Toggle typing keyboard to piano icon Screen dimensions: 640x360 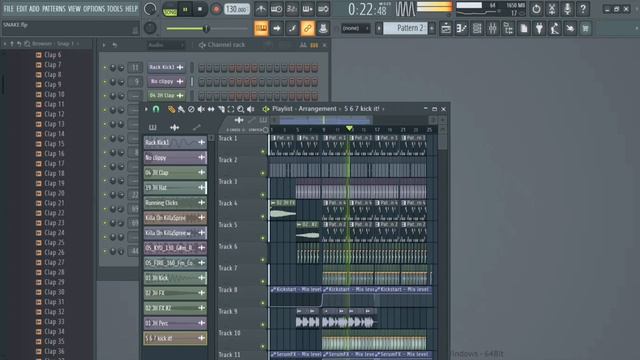tap(261, 29)
